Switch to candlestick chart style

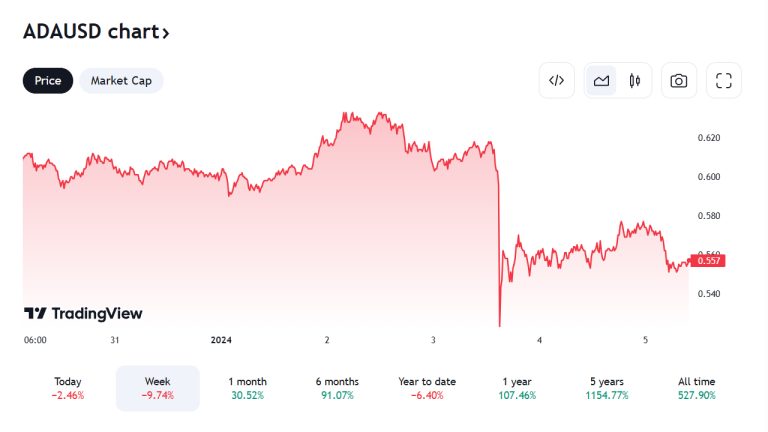(x=634, y=81)
